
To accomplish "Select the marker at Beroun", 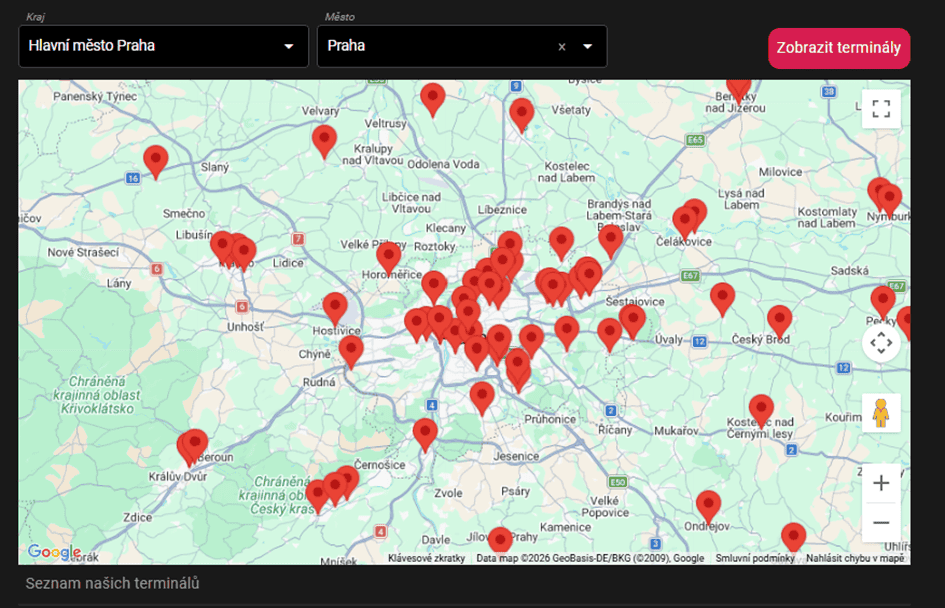I will [195, 446].
